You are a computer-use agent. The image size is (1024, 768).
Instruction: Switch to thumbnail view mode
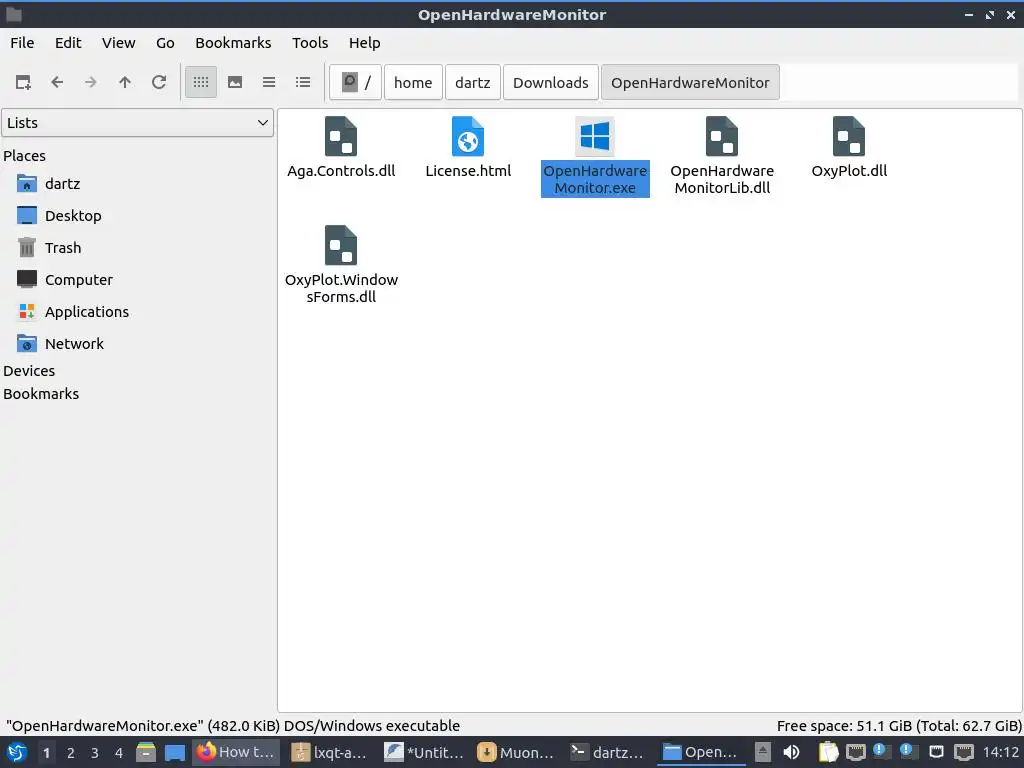pos(235,82)
